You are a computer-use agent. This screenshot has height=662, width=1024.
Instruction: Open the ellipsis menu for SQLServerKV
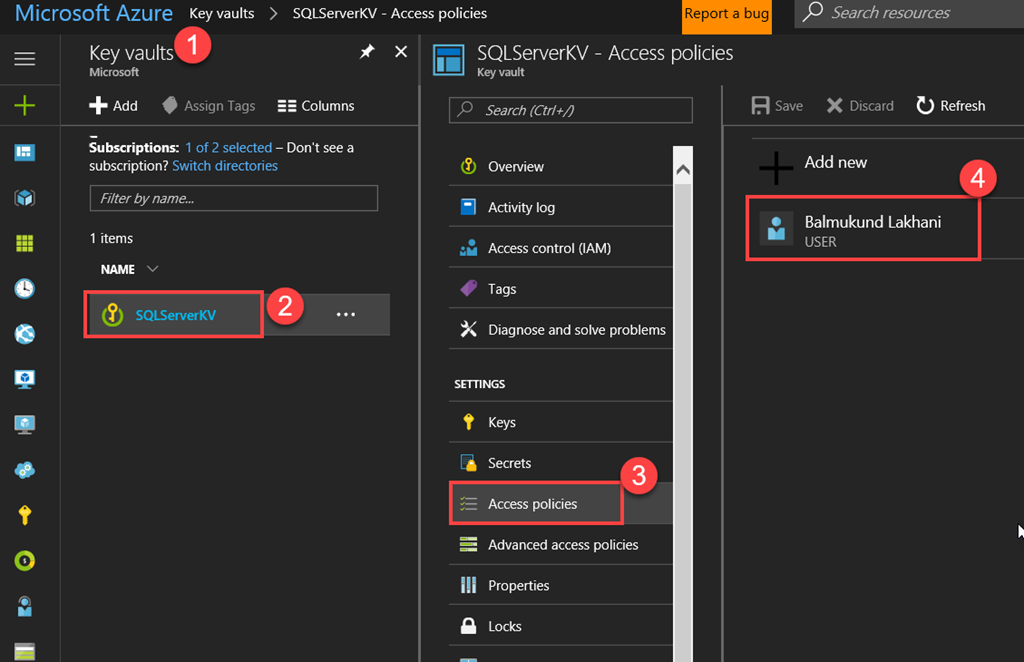coord(346,314)
